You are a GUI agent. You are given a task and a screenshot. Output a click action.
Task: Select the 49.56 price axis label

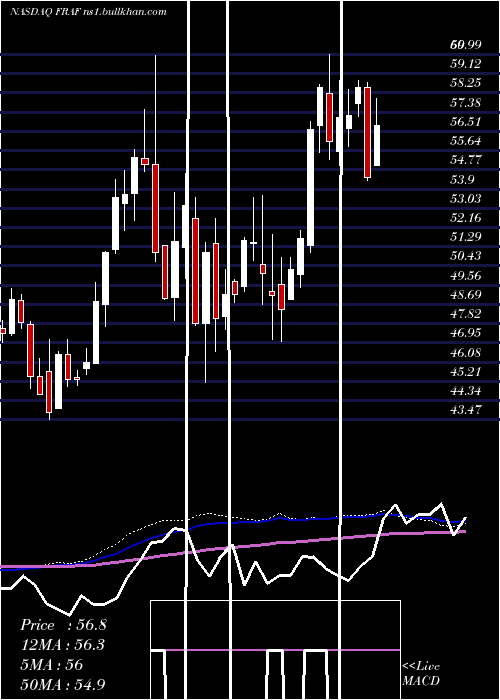click(x=466, y=275)
